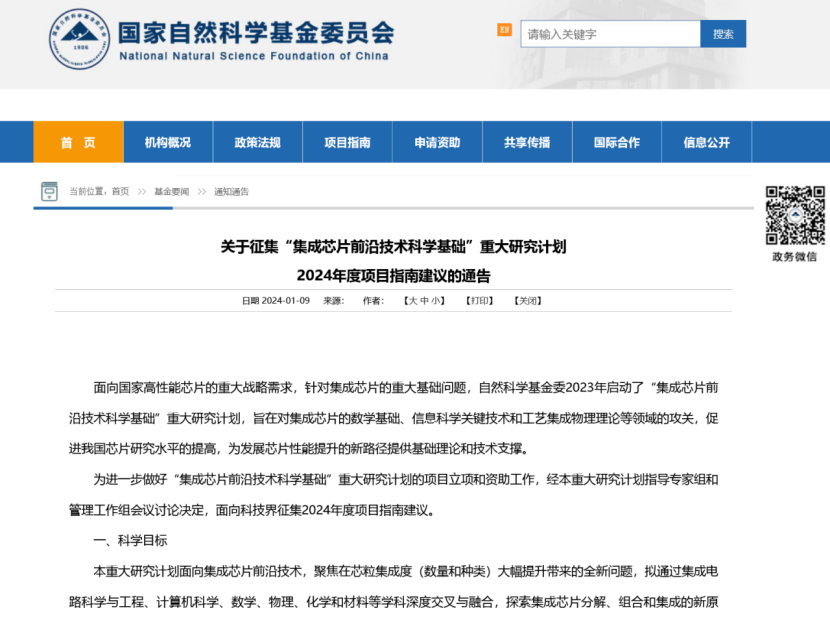Select the 共享传播 navigation item
The height and width of the screenshot is (617, 830).
(x=527, y=142)
